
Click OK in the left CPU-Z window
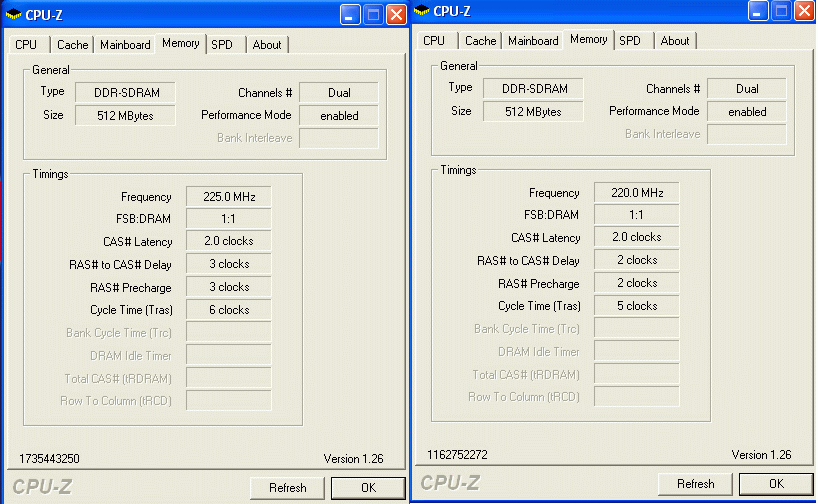368,487
